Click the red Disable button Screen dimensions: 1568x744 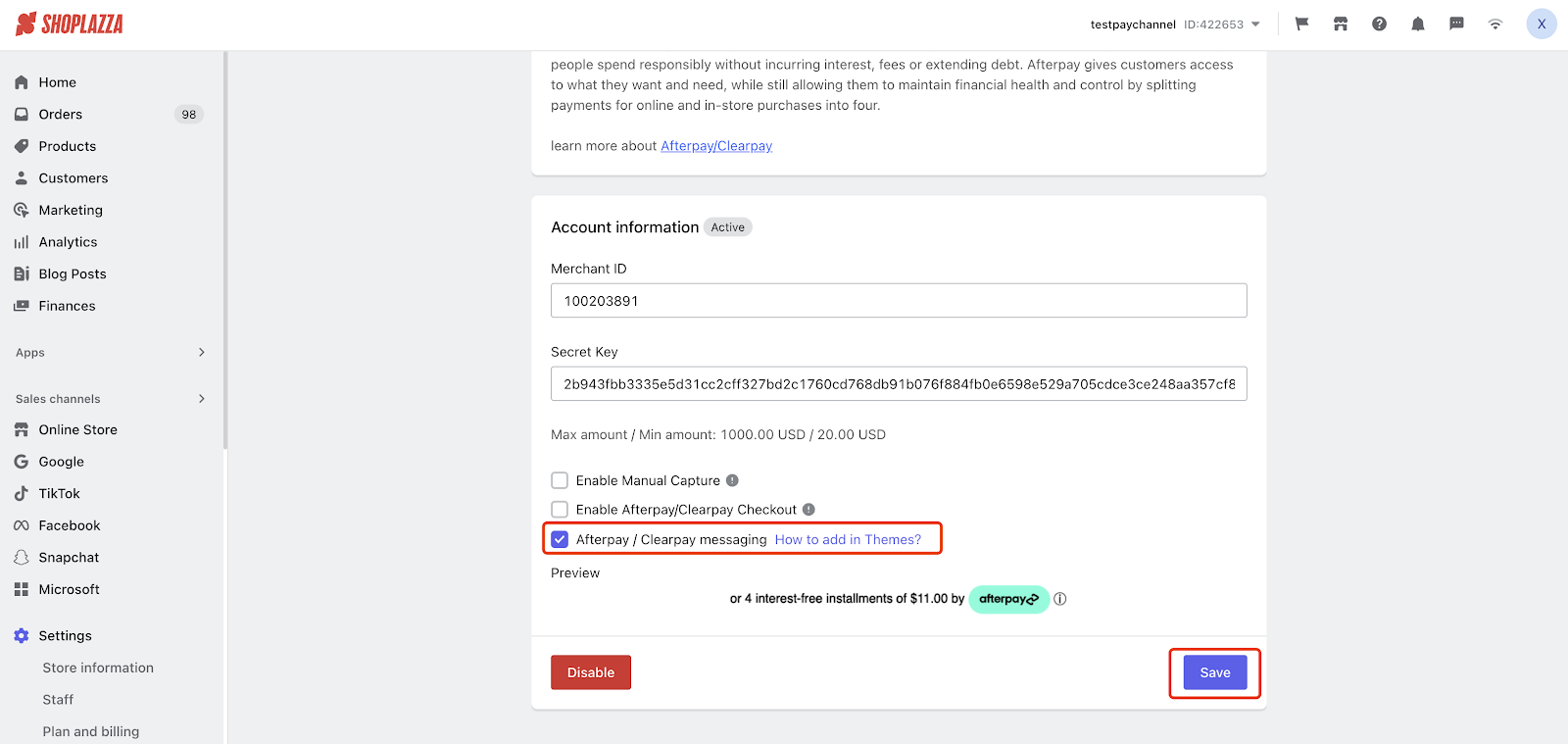(x=591, y=672)
